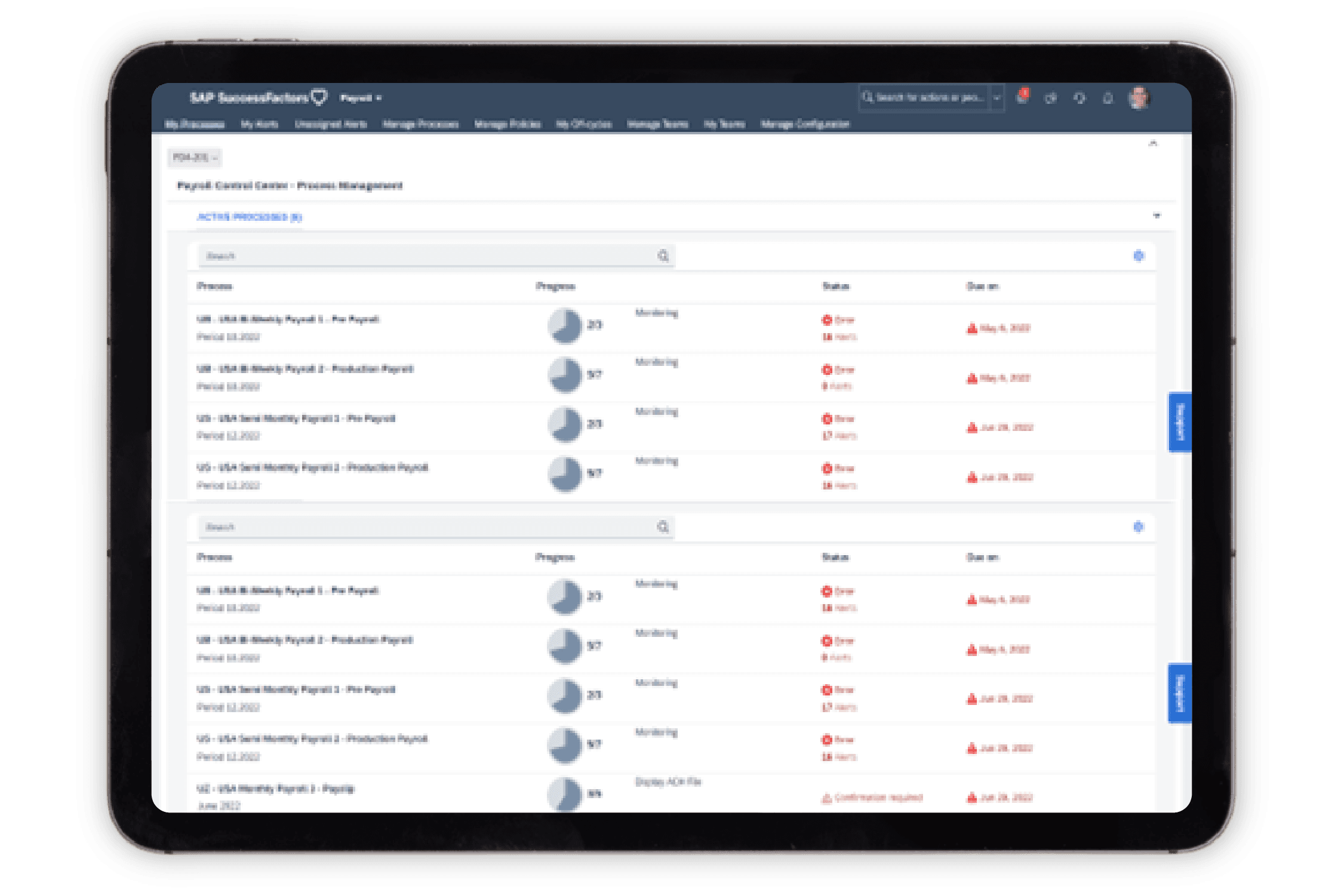Expand the global search scope dropdown arrow
This screenshot has height=896, width=1344.
997,98
